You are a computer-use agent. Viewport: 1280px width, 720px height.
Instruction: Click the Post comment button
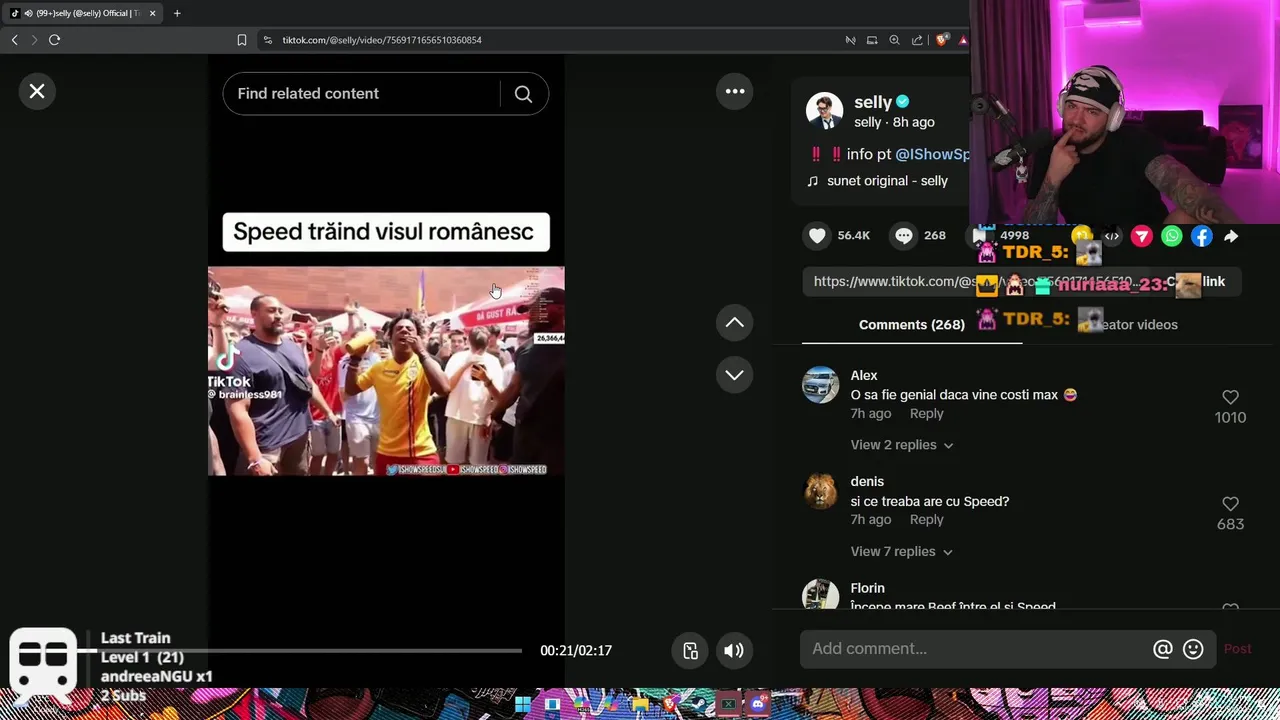(1237, 649)
